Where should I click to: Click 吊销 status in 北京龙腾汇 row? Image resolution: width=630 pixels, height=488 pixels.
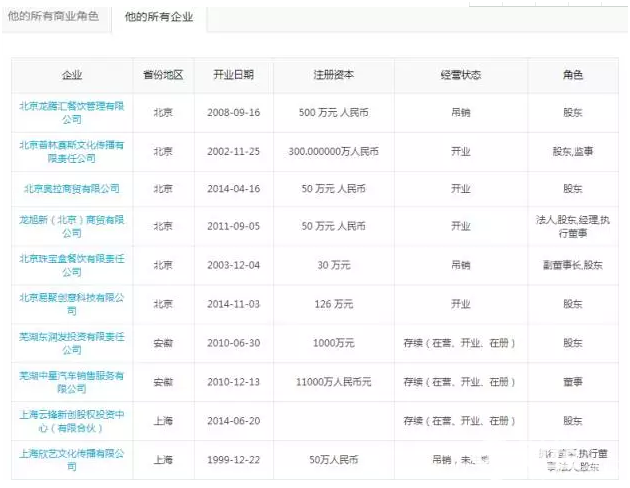click(x=460, y=112)
